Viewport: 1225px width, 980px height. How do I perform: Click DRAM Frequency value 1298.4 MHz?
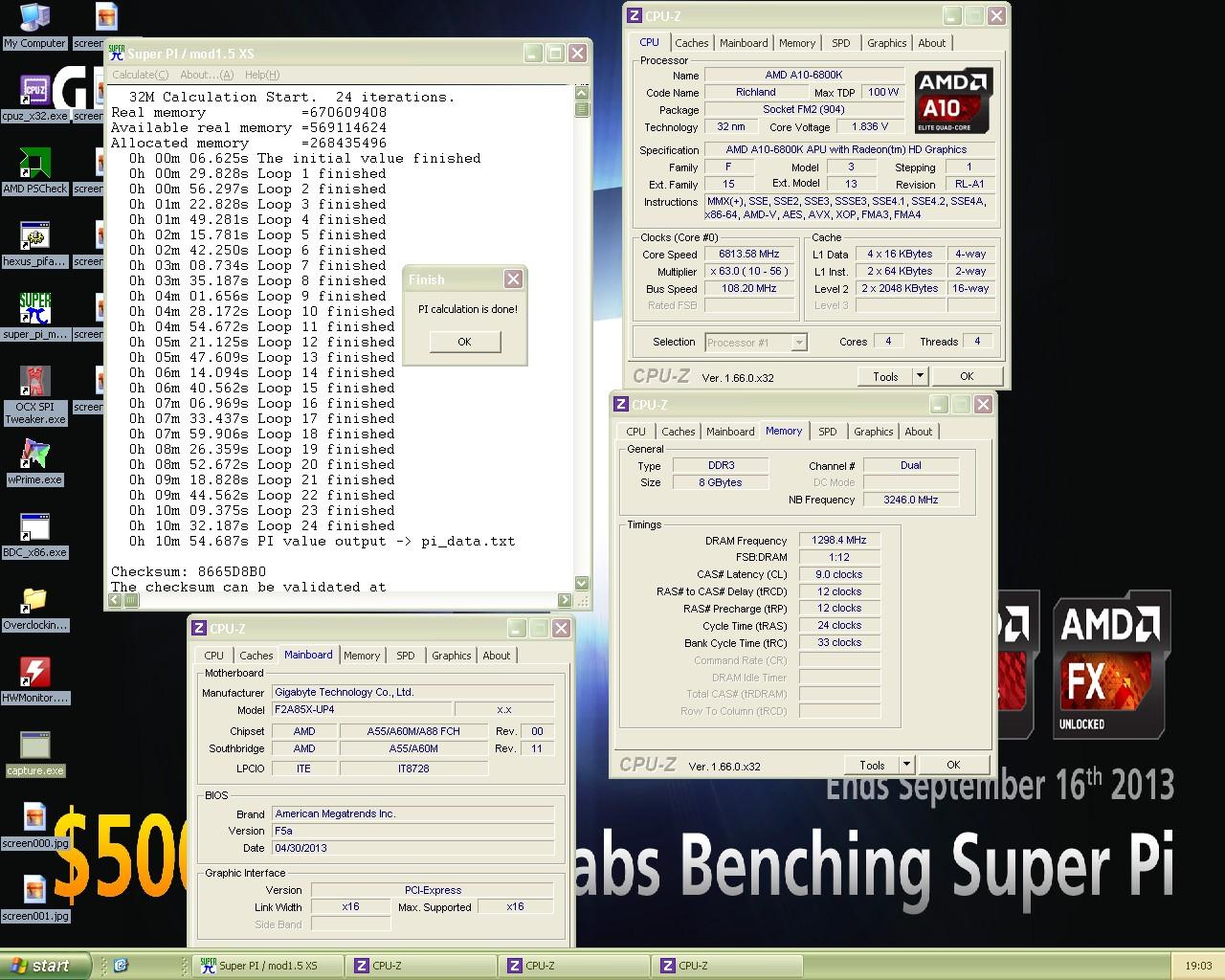839,540
